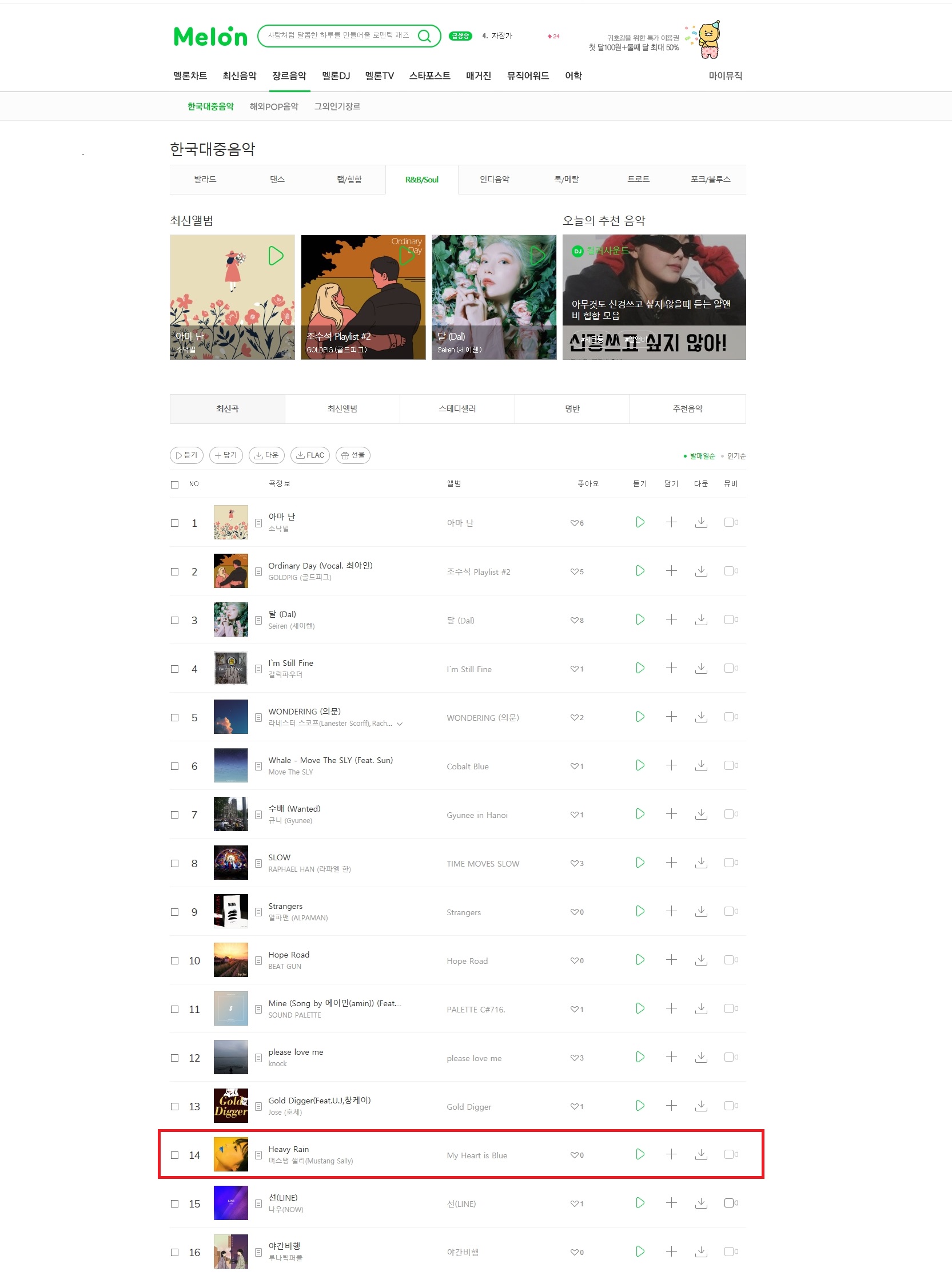Download the song SLOW
Image resolution: width=952 pixels, height=1275 pixels.
click(701, 863)
